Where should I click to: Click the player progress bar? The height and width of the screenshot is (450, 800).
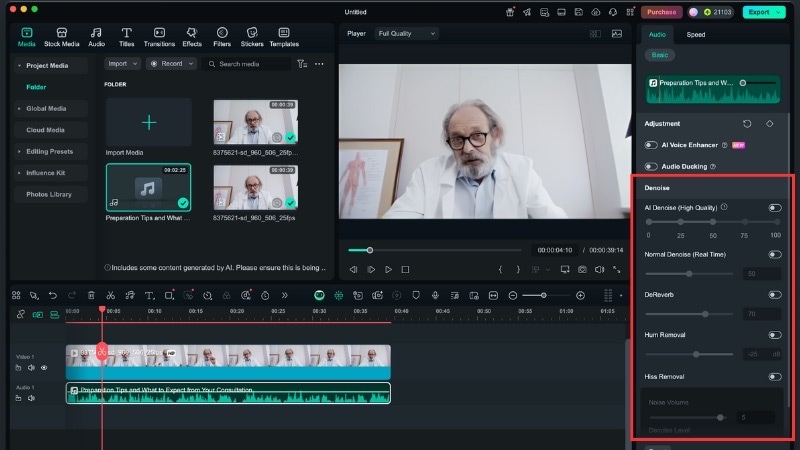point(435,250)
